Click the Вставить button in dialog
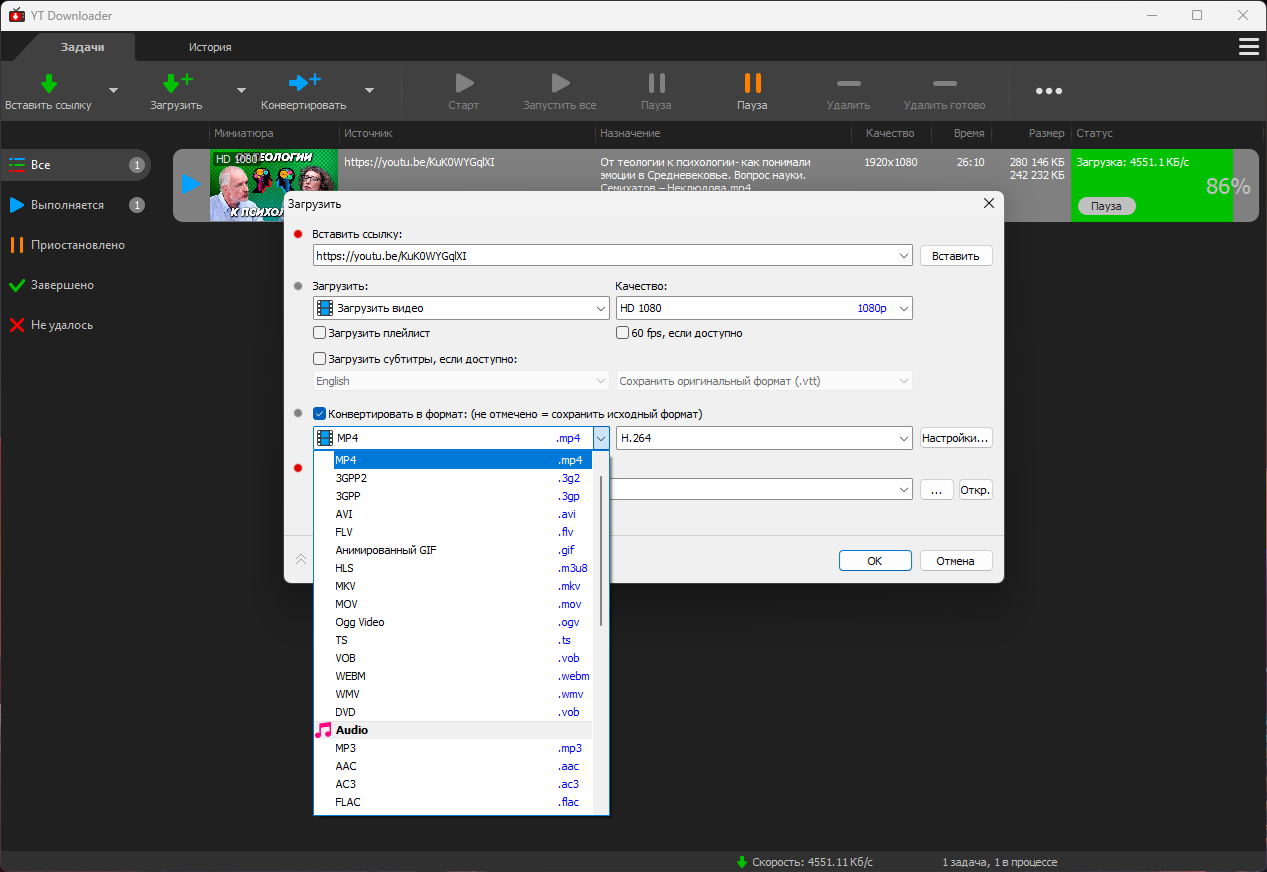The width and height of the screenshot is (1267, 872). (956, 256)
